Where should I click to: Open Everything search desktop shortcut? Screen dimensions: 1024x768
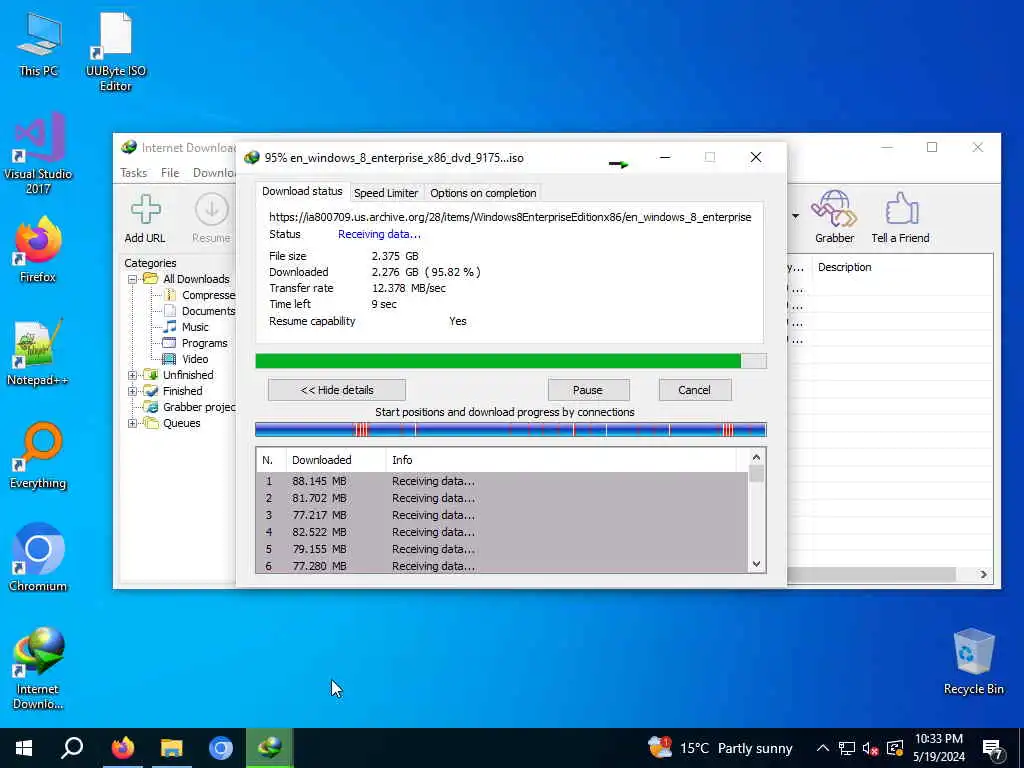point(38,456)
